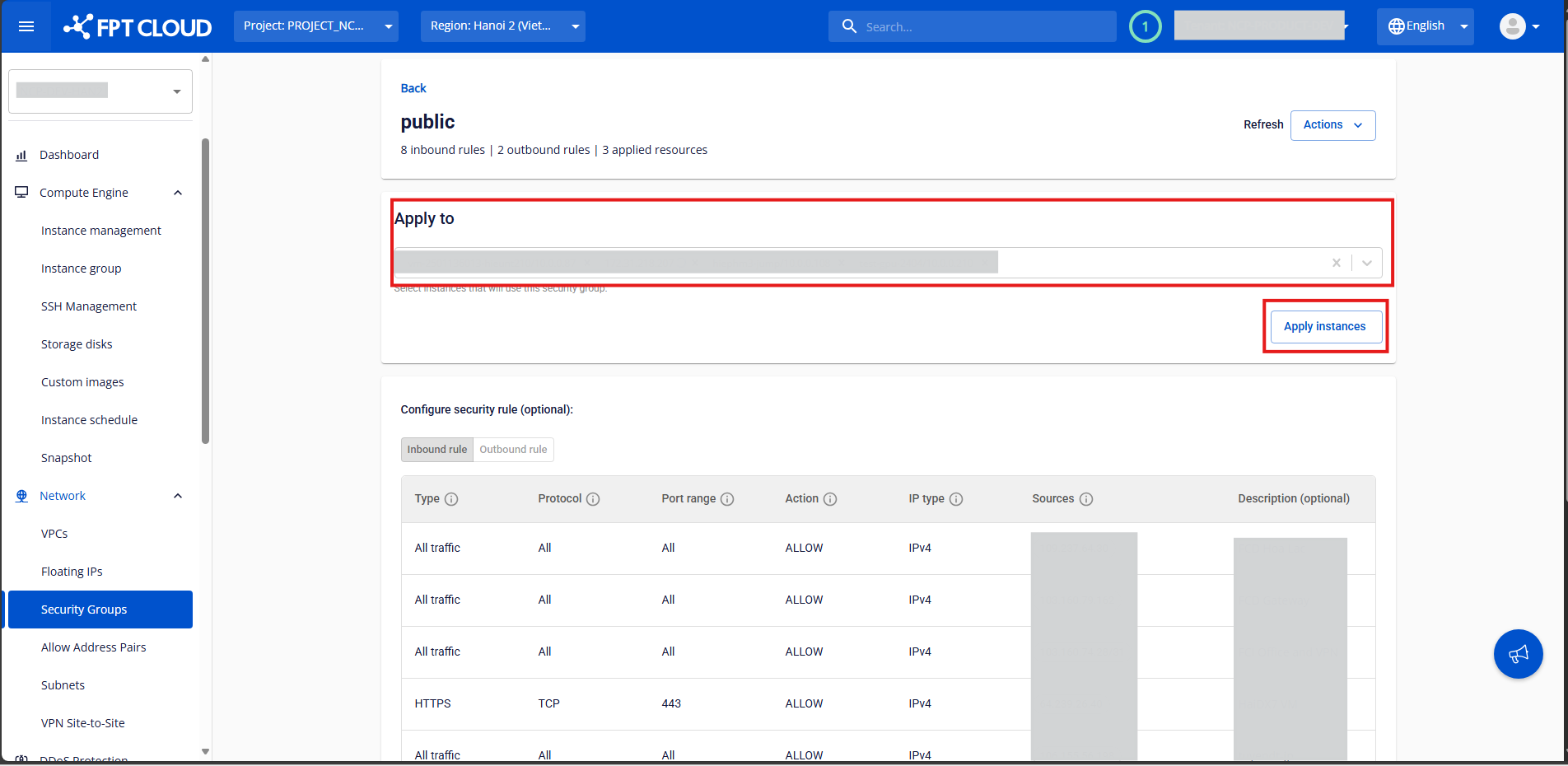The image size is (1568, 766).
Task: Open the Project dropdown selector
Action: click(x=315, y=26)
